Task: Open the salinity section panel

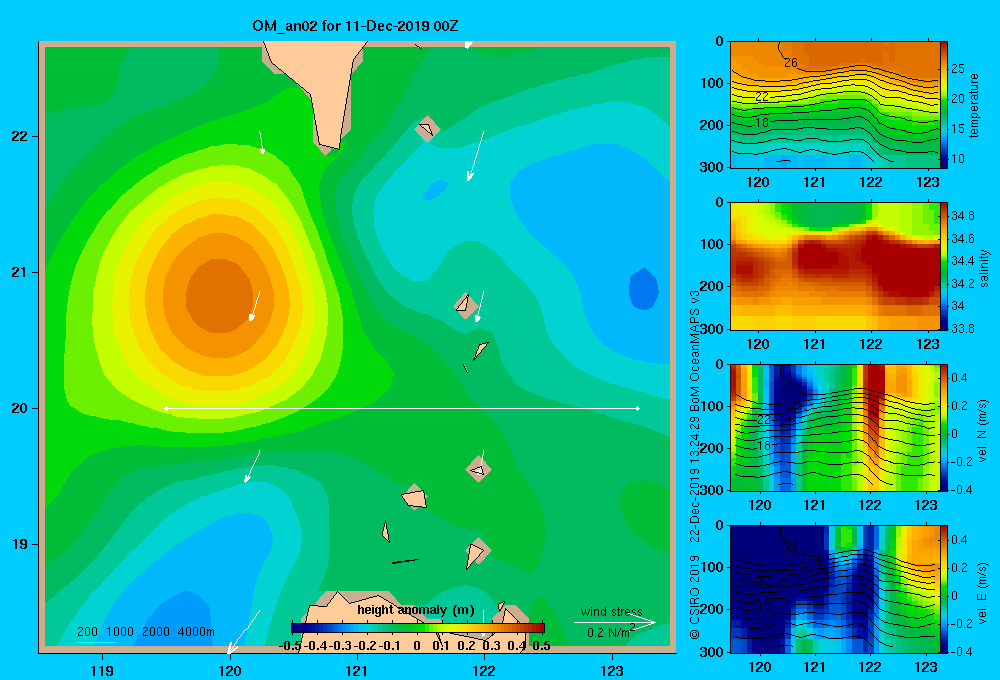Action: (835, 266)
